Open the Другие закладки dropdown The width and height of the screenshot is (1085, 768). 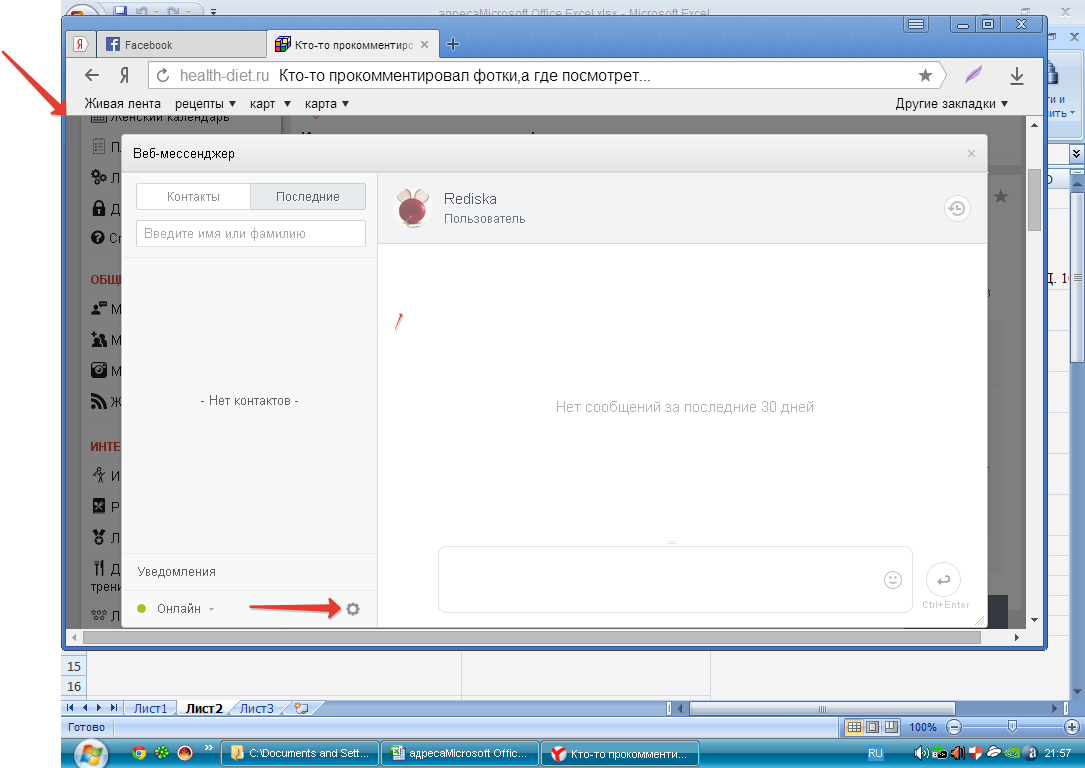click(x=951, y=104)
